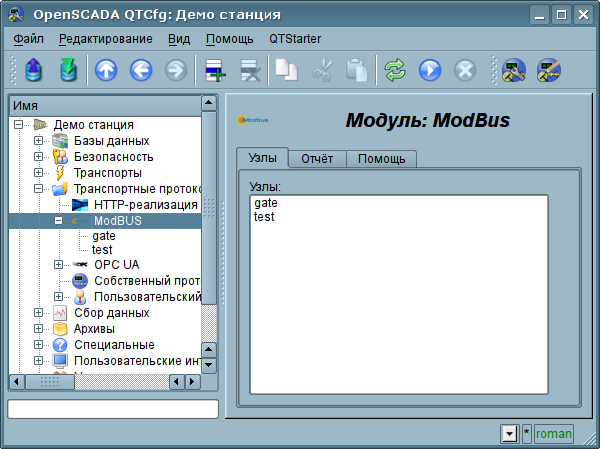Select Собственный протокол tree item
600x449 pixels.
(147, 281)
